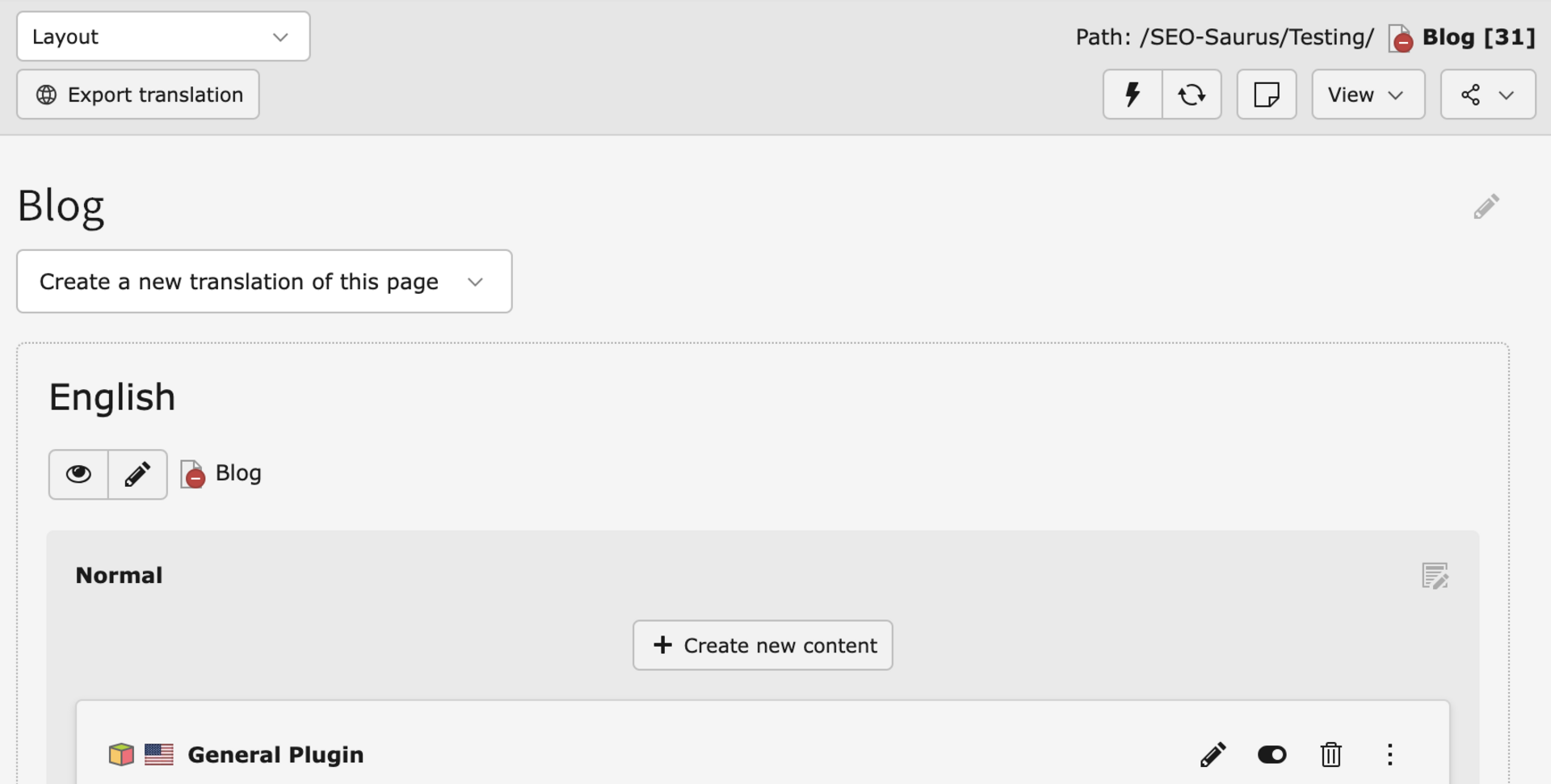1551x784 pixels.
Task: Click the share icon dropdown
Action: click(1487, 94)
